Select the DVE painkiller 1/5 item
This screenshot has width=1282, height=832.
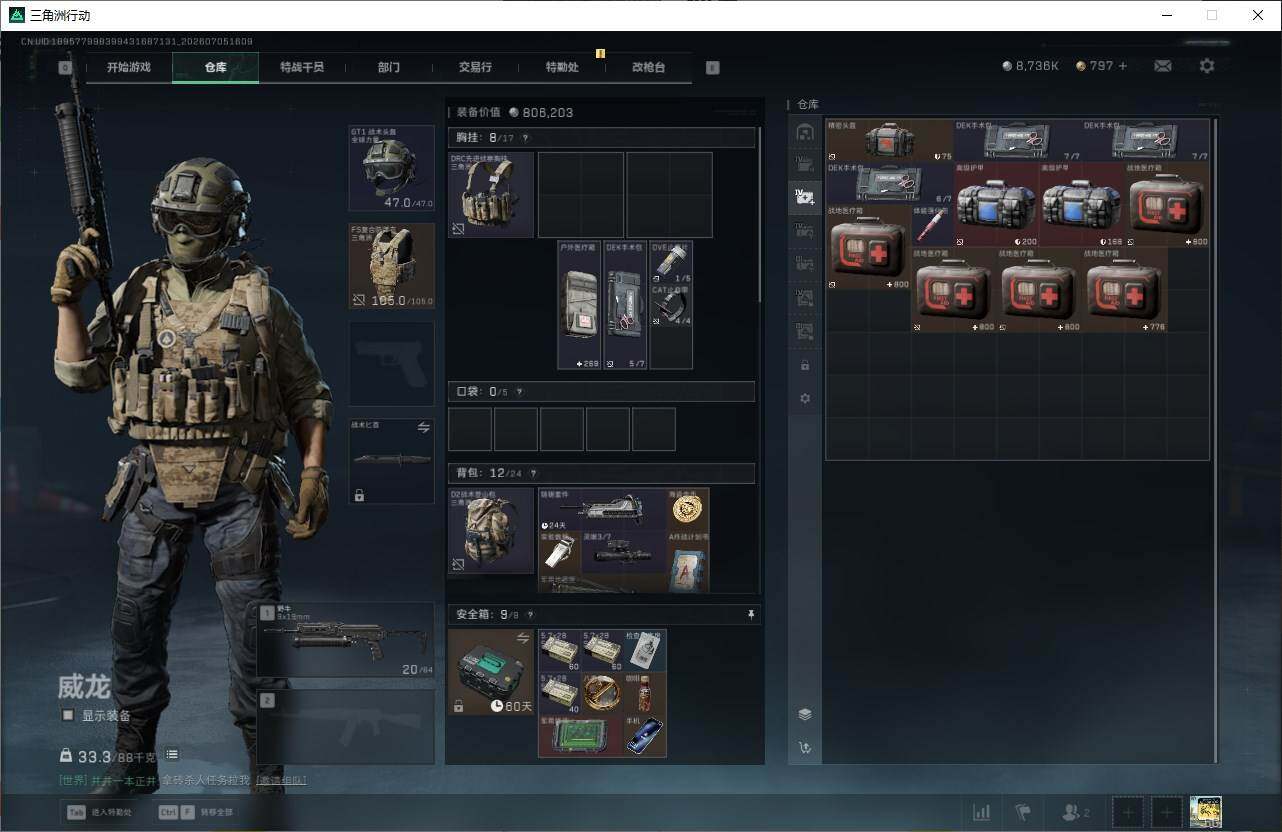671,262
